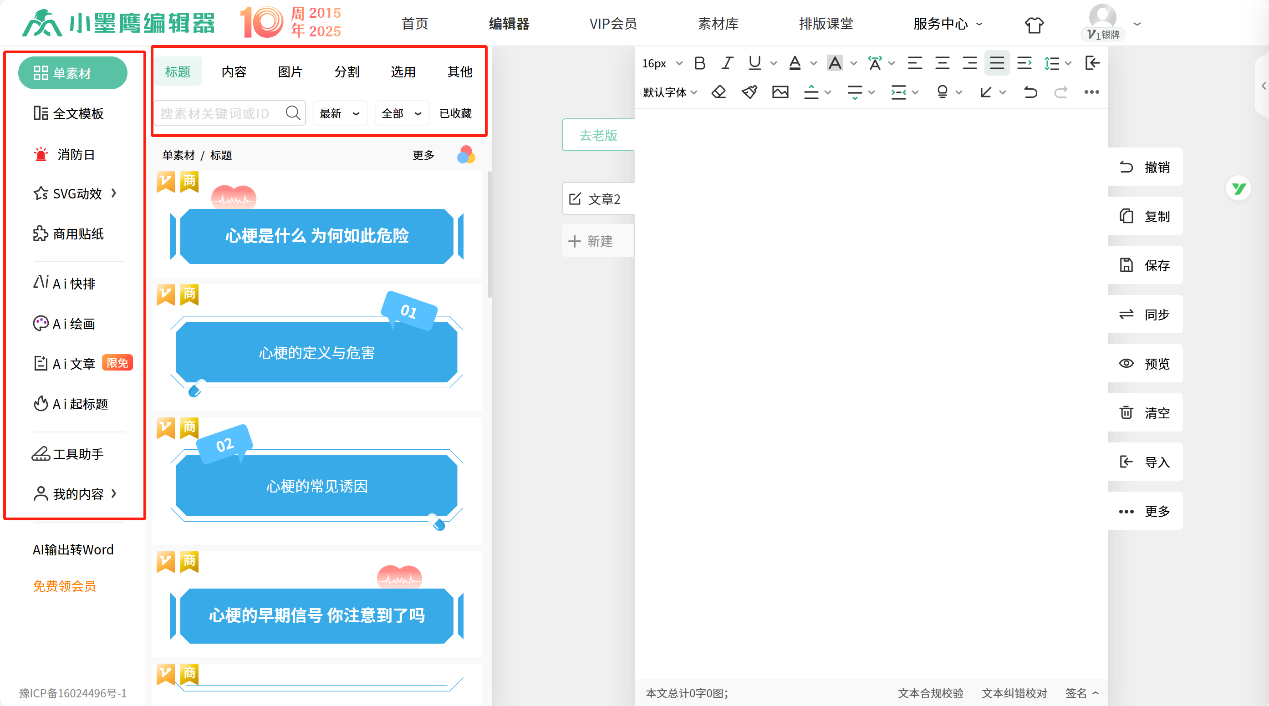Open the 默认字体 font family dropdown
This screenshot has width=1269, height=706.
click(x=670, y=92)
